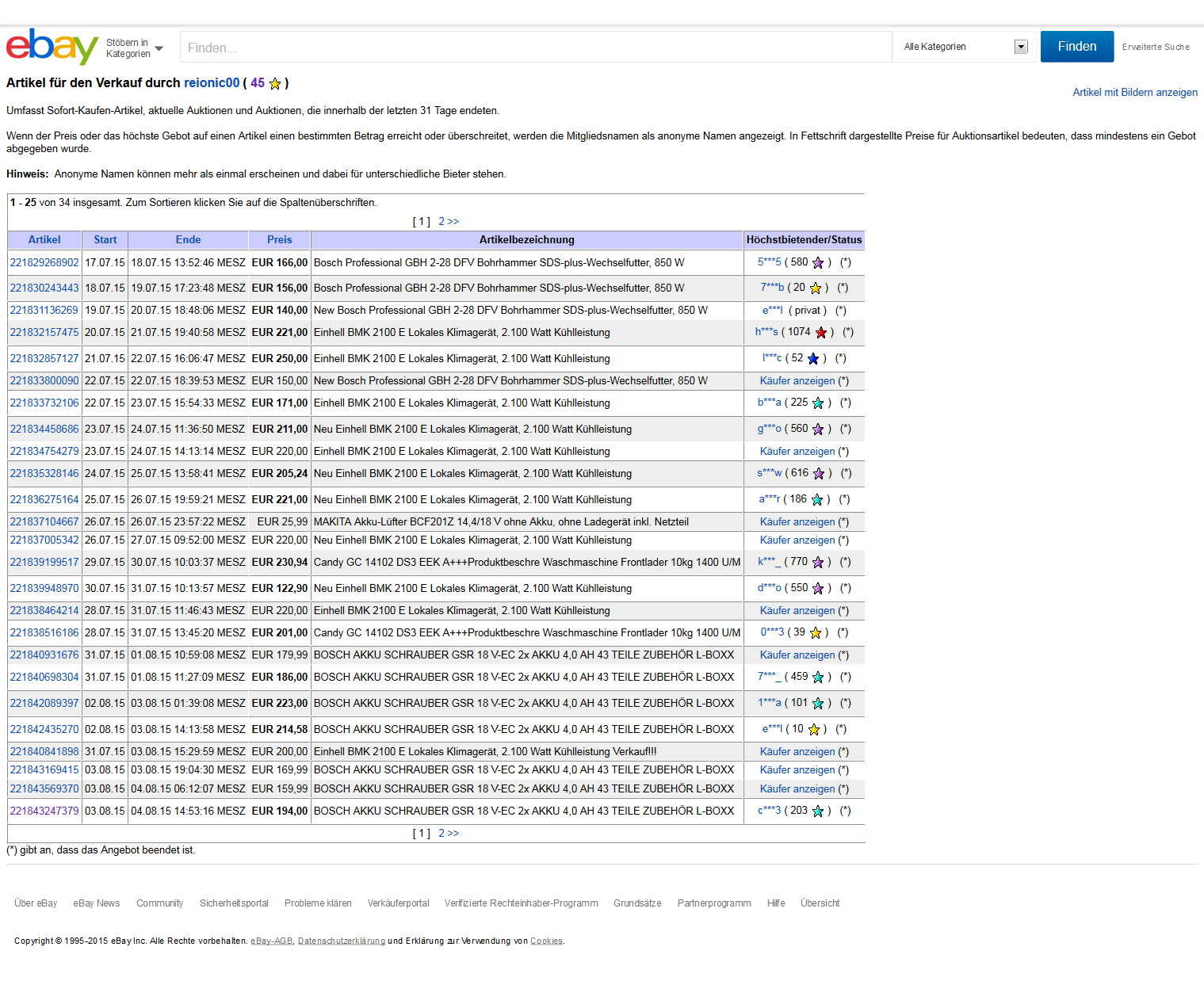Open the Artikel mit Bildern anzeigen link

(x=1135, y=93)
